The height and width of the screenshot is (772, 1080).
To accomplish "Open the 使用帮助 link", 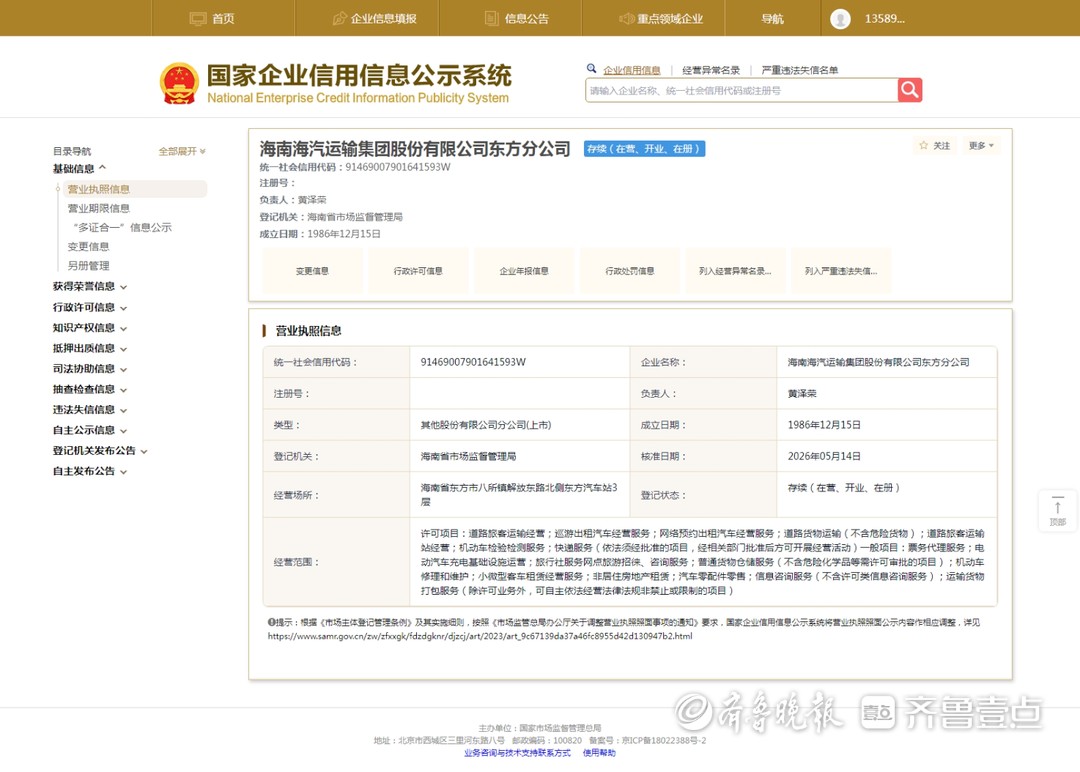I will click(599, 753).
